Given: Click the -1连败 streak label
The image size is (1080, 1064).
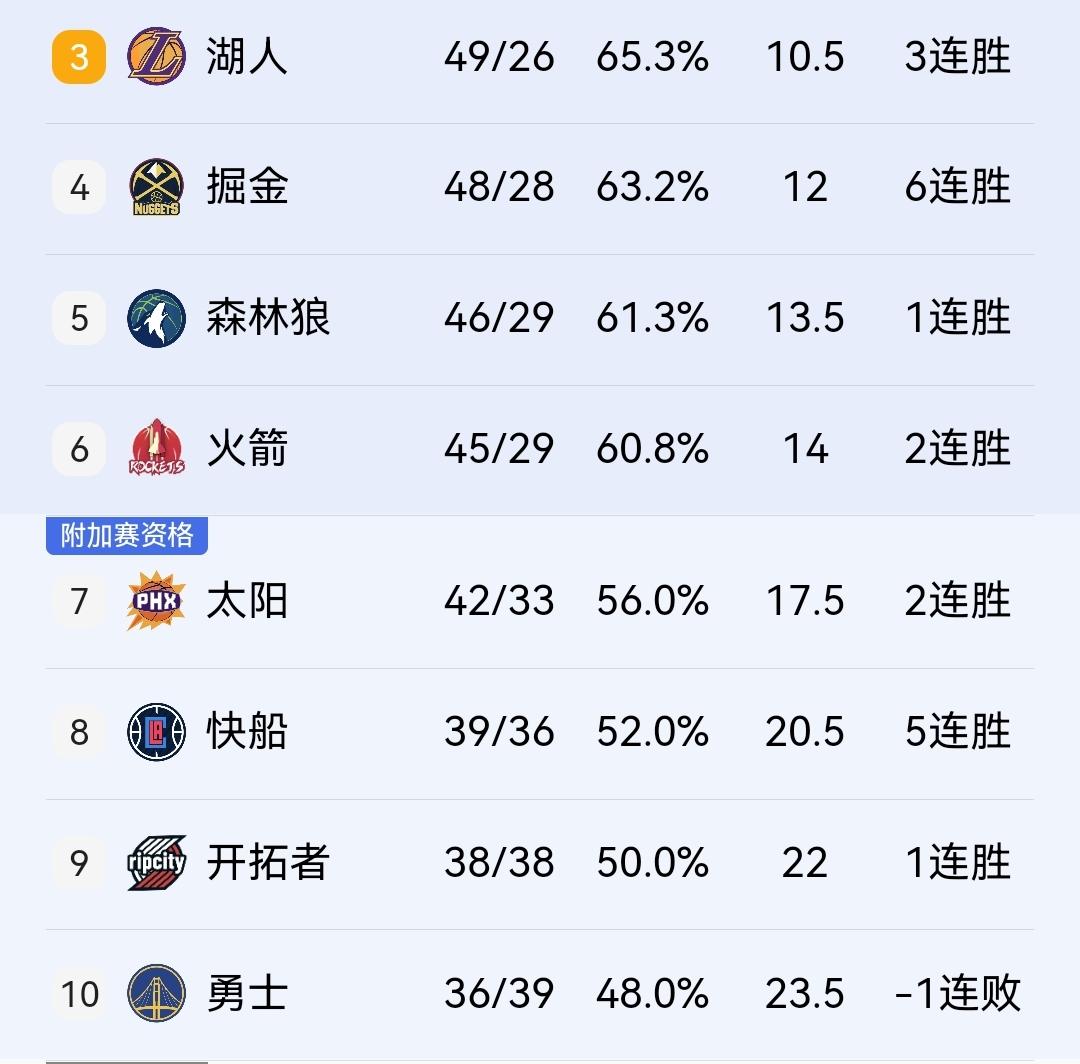Looking at the screenshot, I should (x=955, y=994).
